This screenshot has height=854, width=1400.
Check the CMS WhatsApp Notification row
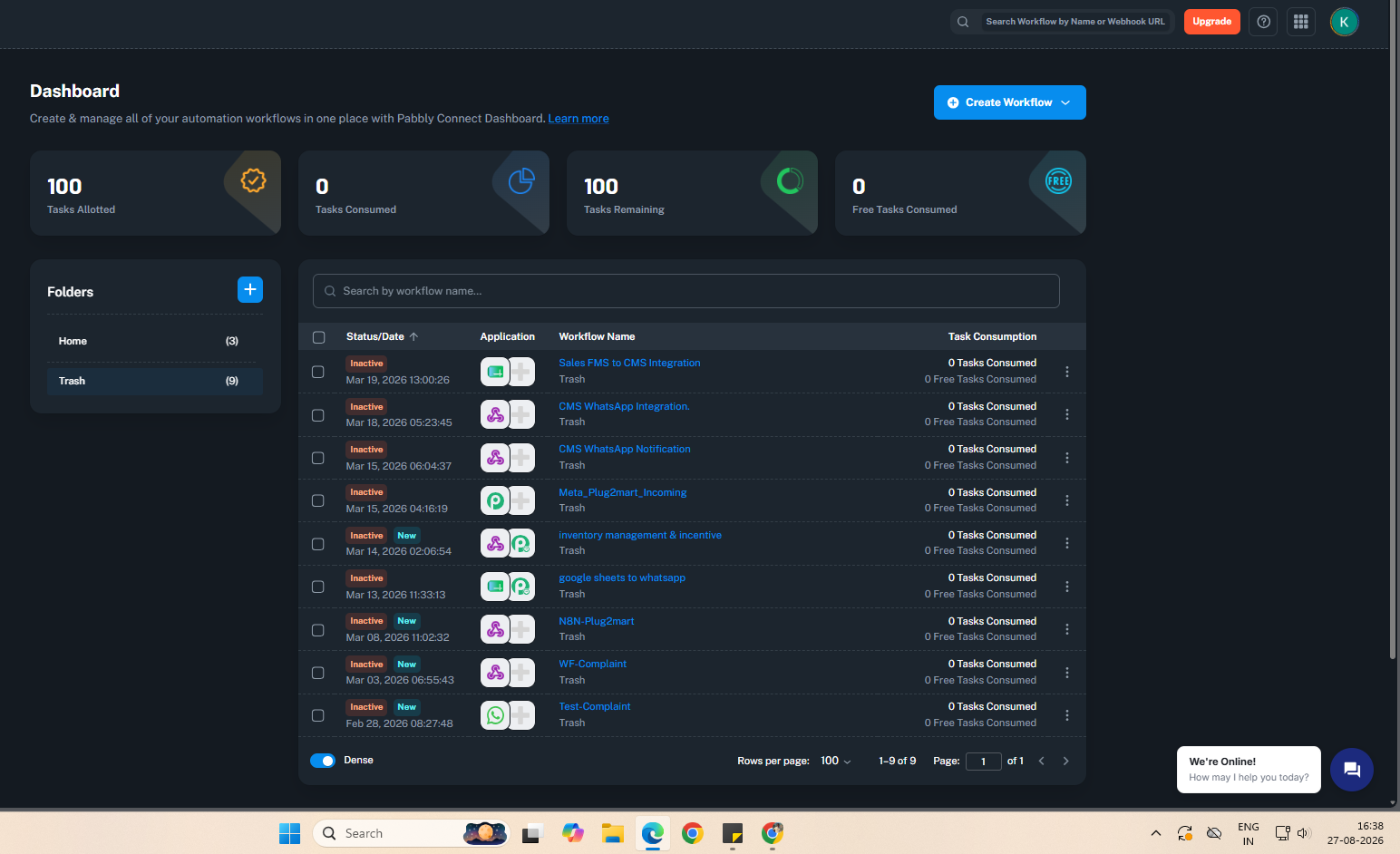318,458
